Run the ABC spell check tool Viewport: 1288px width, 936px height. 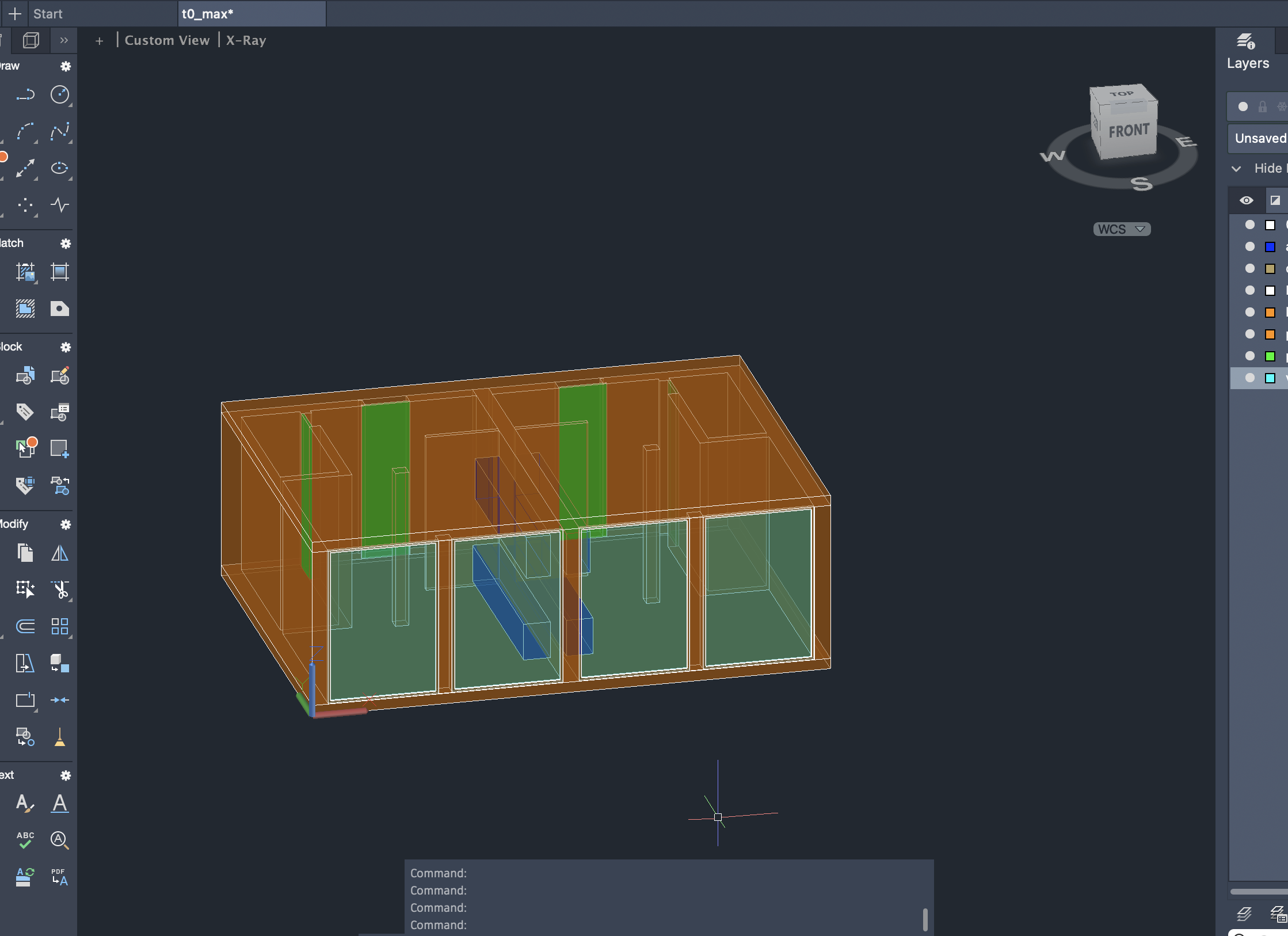point(25,840)
